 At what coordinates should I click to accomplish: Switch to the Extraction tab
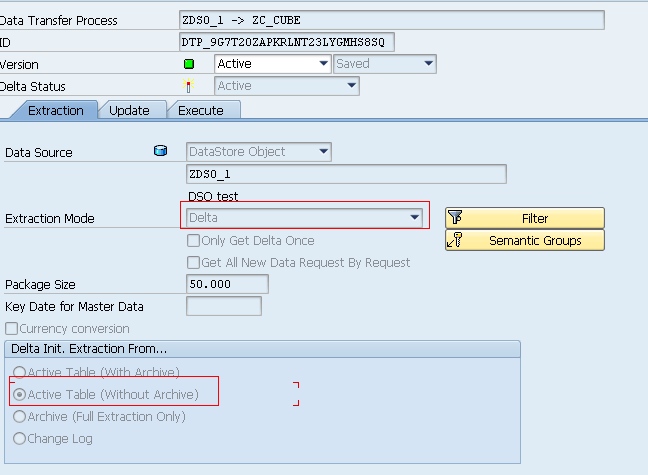pyautogui.click(x=56, y=111)
